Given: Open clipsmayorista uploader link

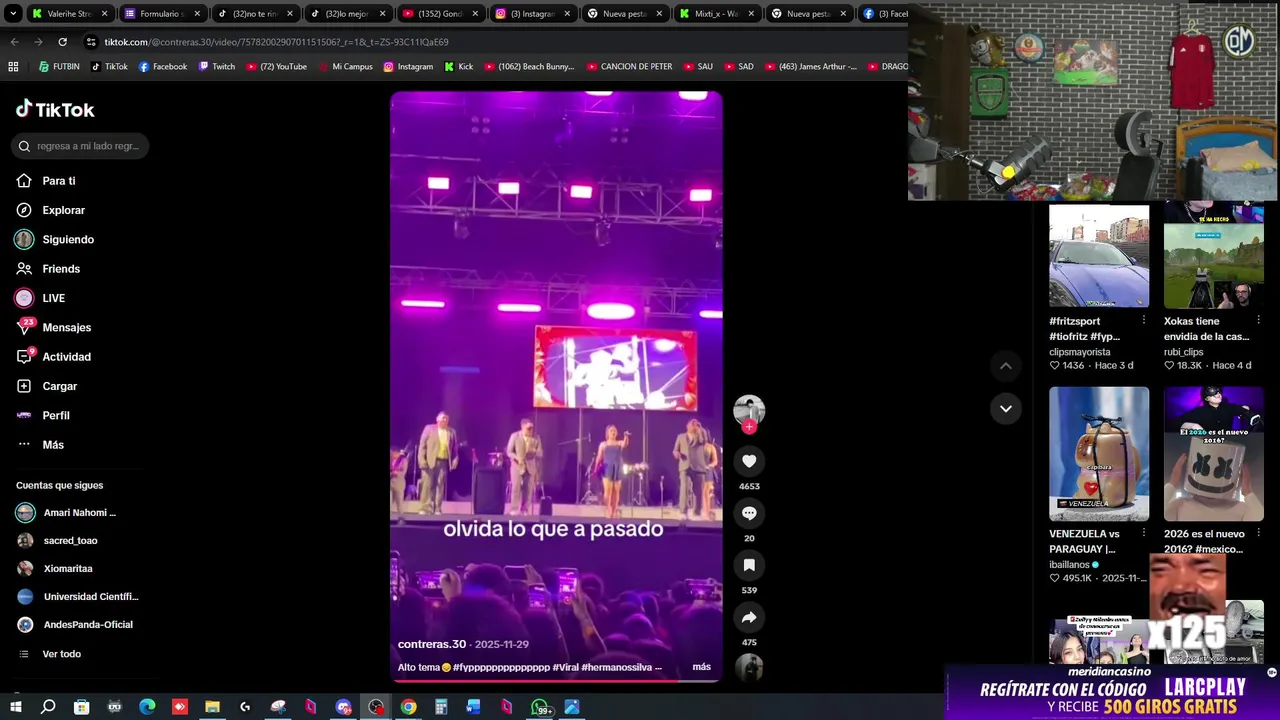Looking at the screenshot, I should (x=1080, y=352).
